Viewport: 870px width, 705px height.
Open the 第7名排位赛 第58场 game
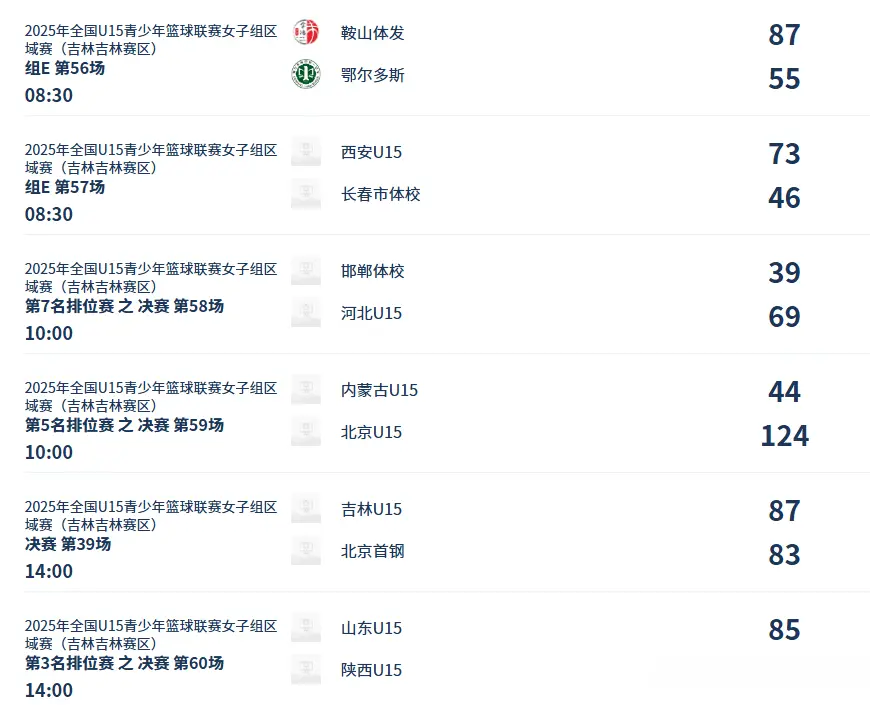(x=124, y=307)
